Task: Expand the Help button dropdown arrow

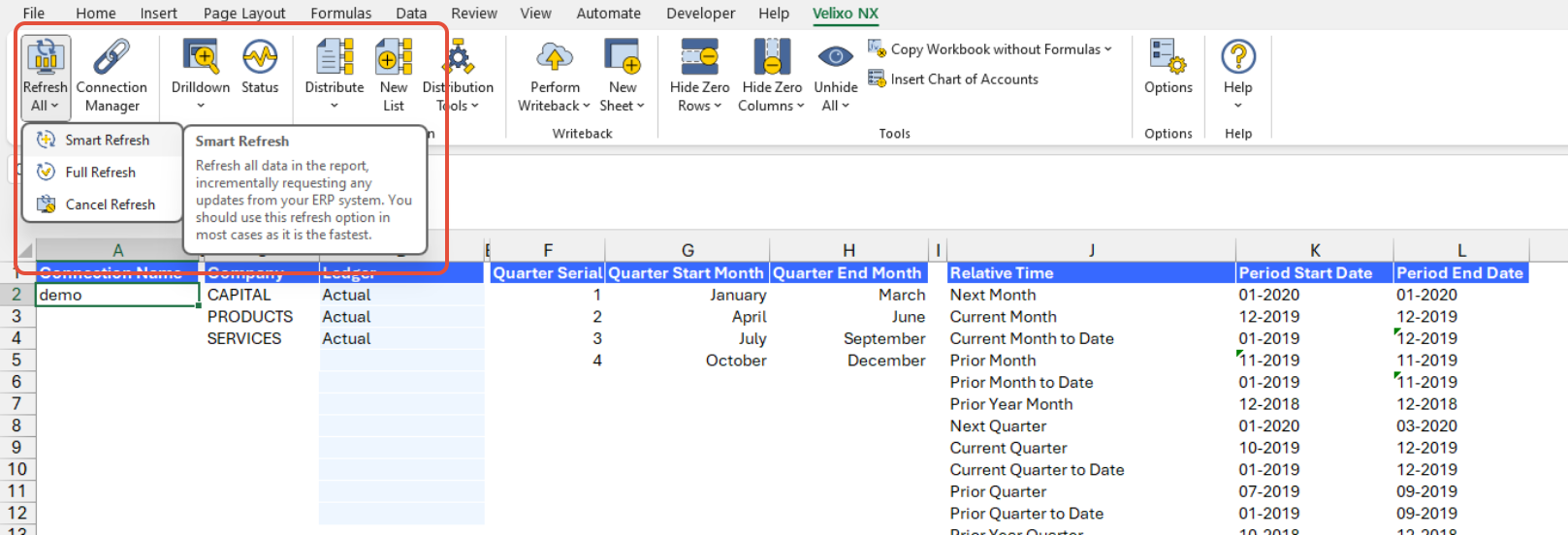Action: [x=1238, y=106]
